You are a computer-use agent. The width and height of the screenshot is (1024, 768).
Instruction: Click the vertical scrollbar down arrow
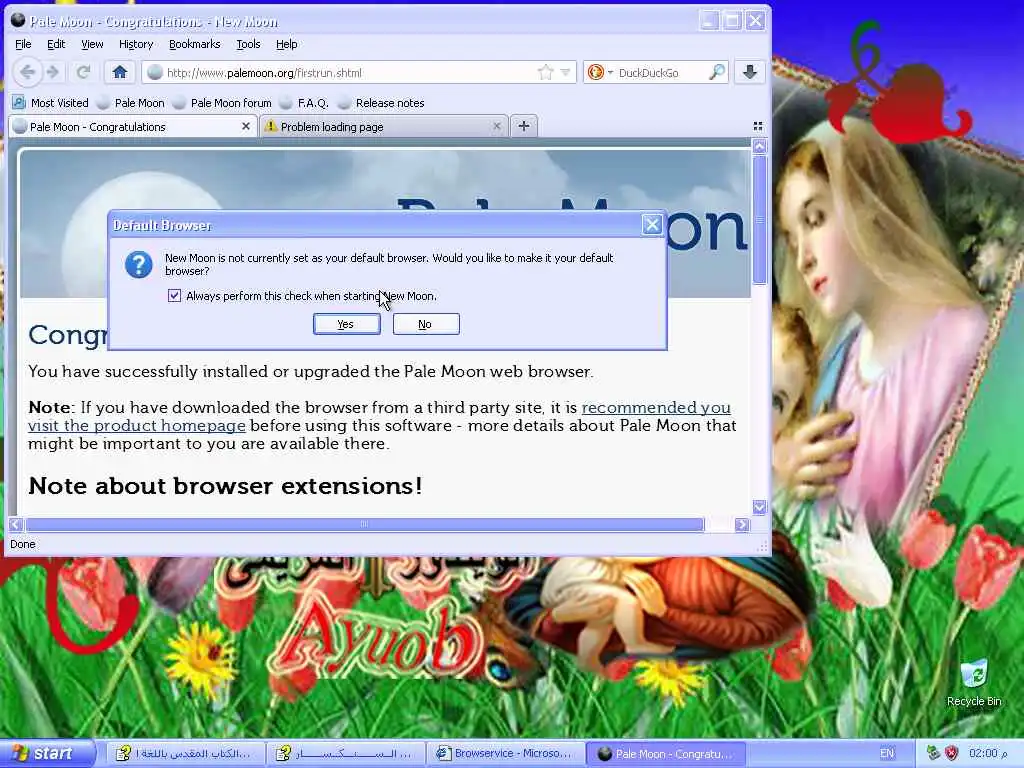pos(759,507)
